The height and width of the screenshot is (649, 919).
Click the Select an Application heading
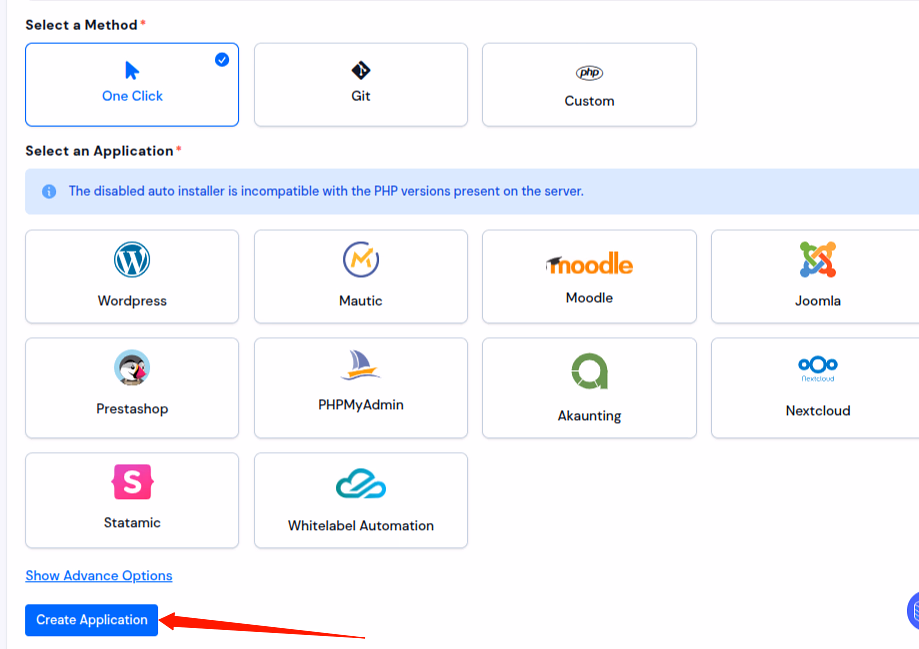[x=100, y=151]
